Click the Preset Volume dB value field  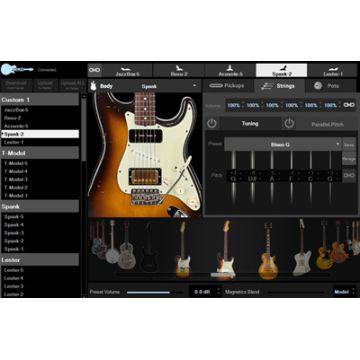tap(202, 292)
